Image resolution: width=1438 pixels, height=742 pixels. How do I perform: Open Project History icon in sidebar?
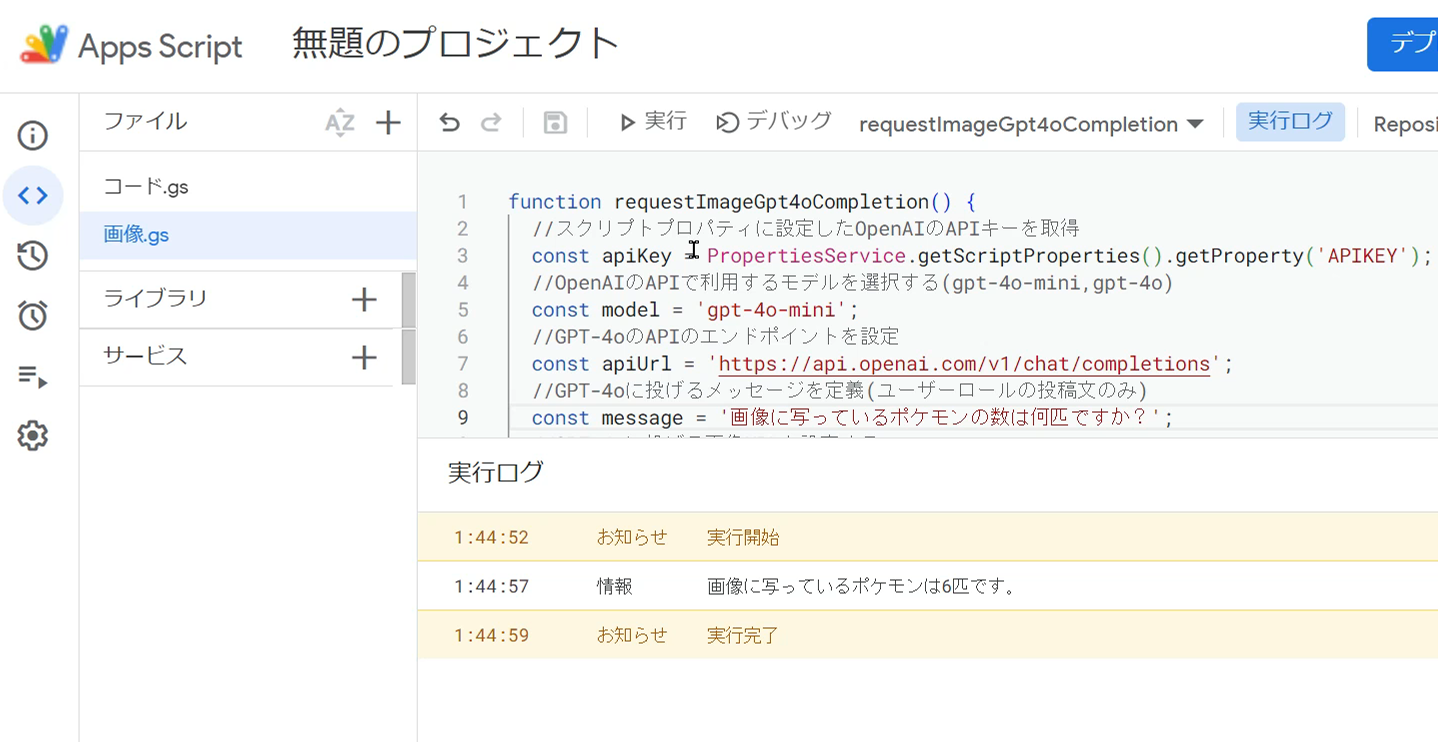[x=33, y=256]
